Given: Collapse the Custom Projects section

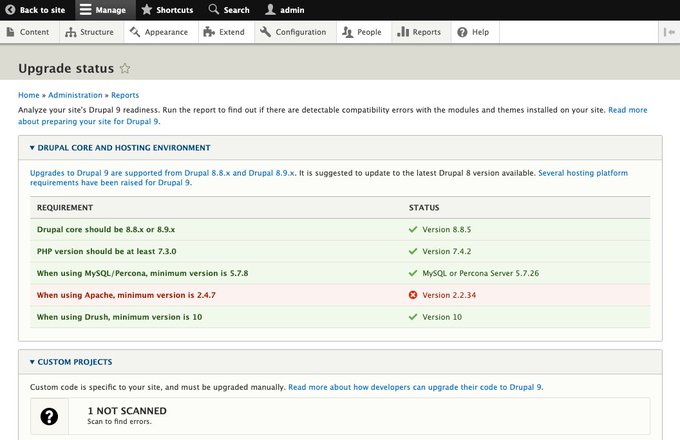Looking at the screenshot, I should pyautogui.click(x=71, y=362).
